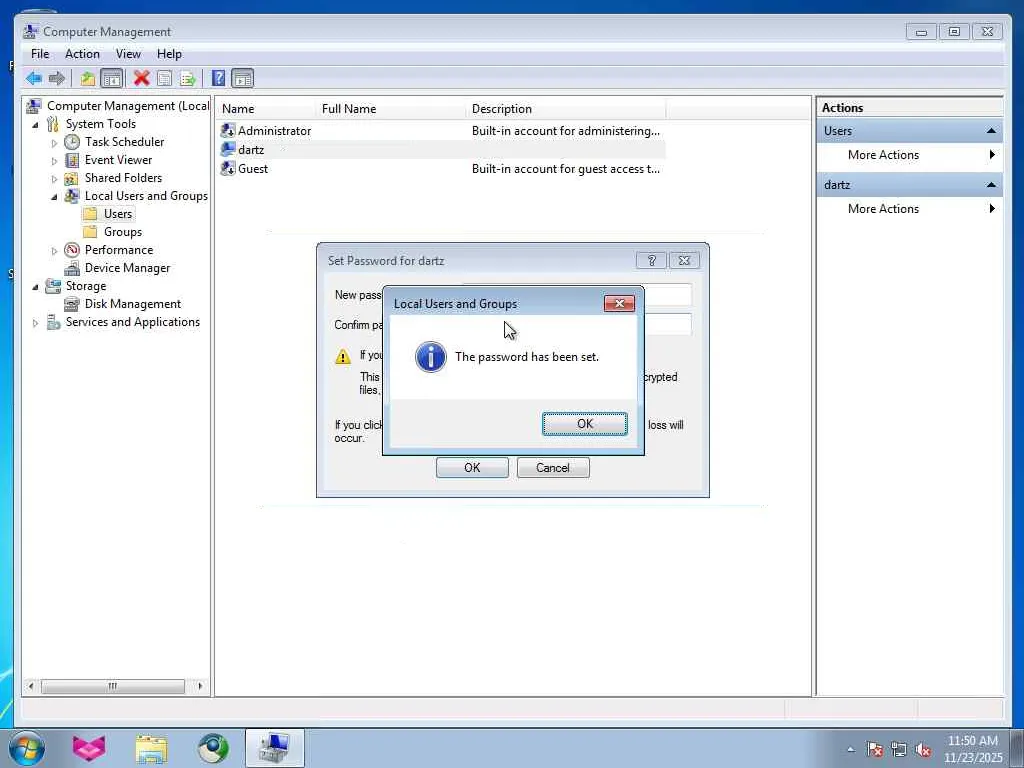Expand the Performance tree node
This screenshot has height=768, width=1024.
click(54, 250)
